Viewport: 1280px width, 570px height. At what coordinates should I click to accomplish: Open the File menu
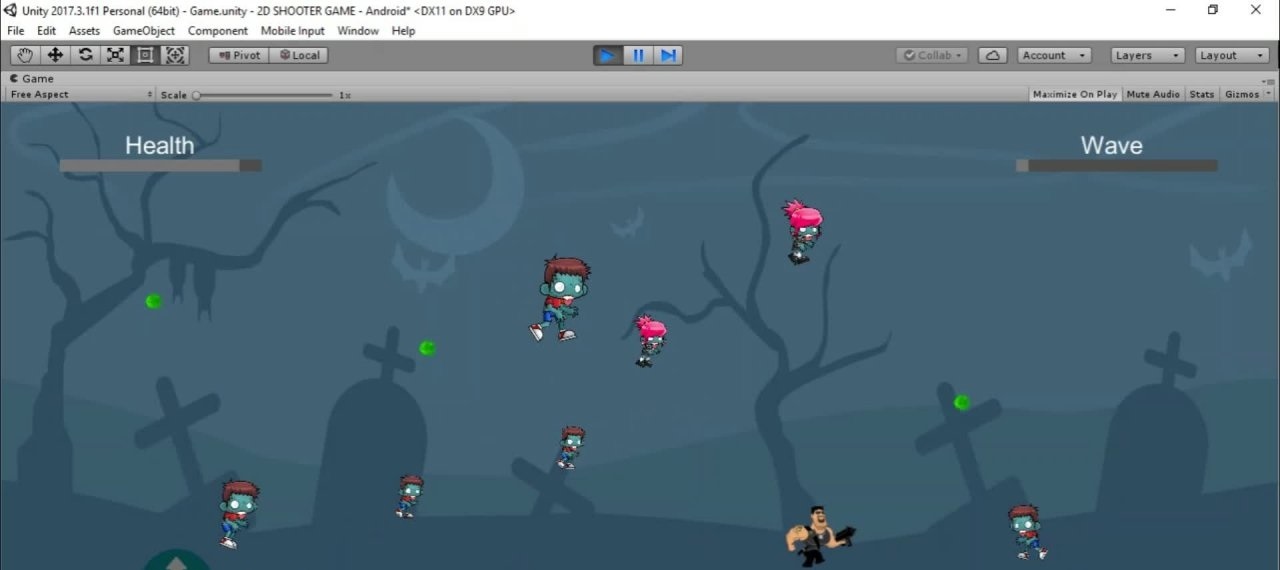16,31
